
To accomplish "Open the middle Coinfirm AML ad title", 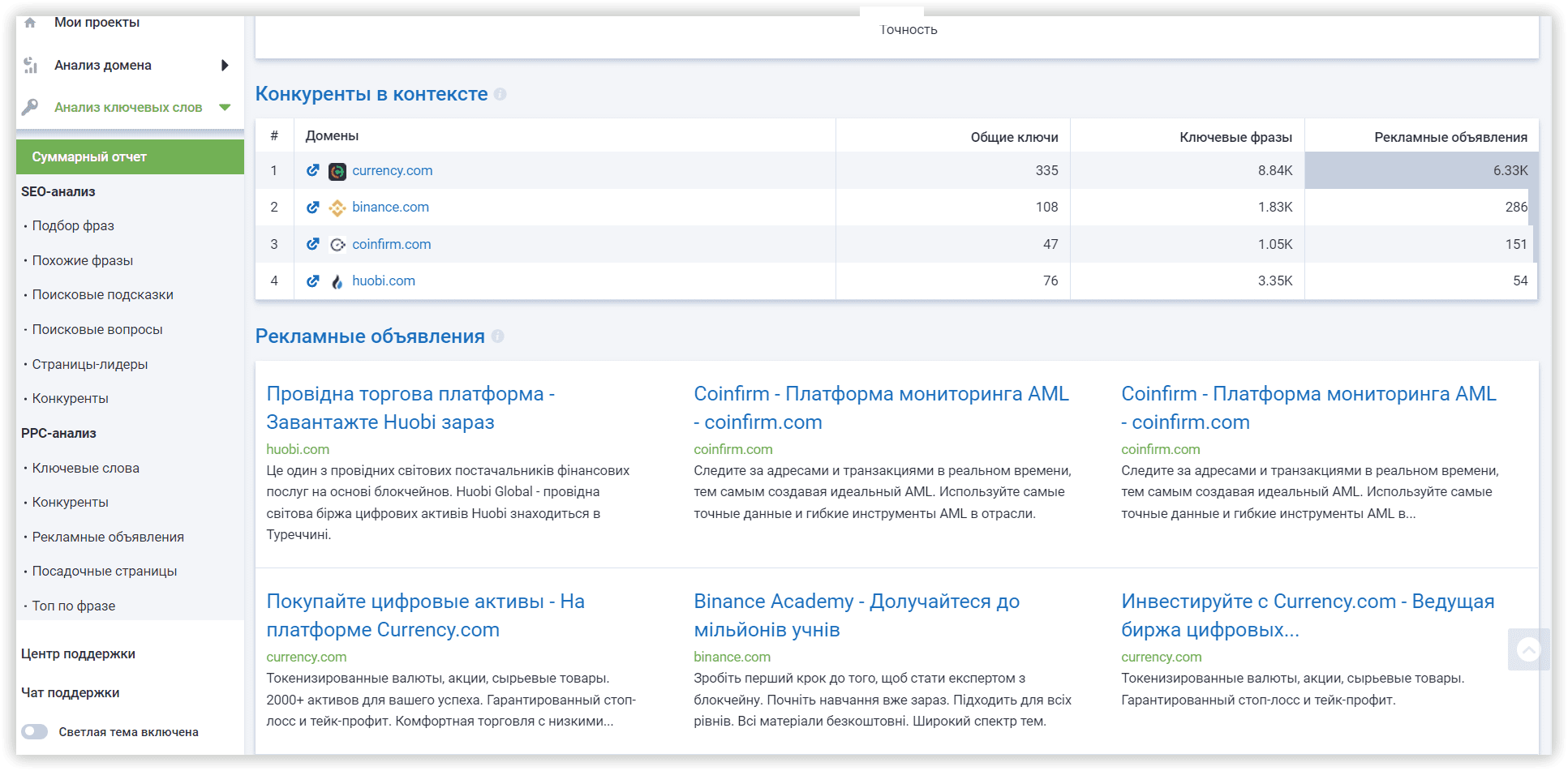I will tap(881, 408).
